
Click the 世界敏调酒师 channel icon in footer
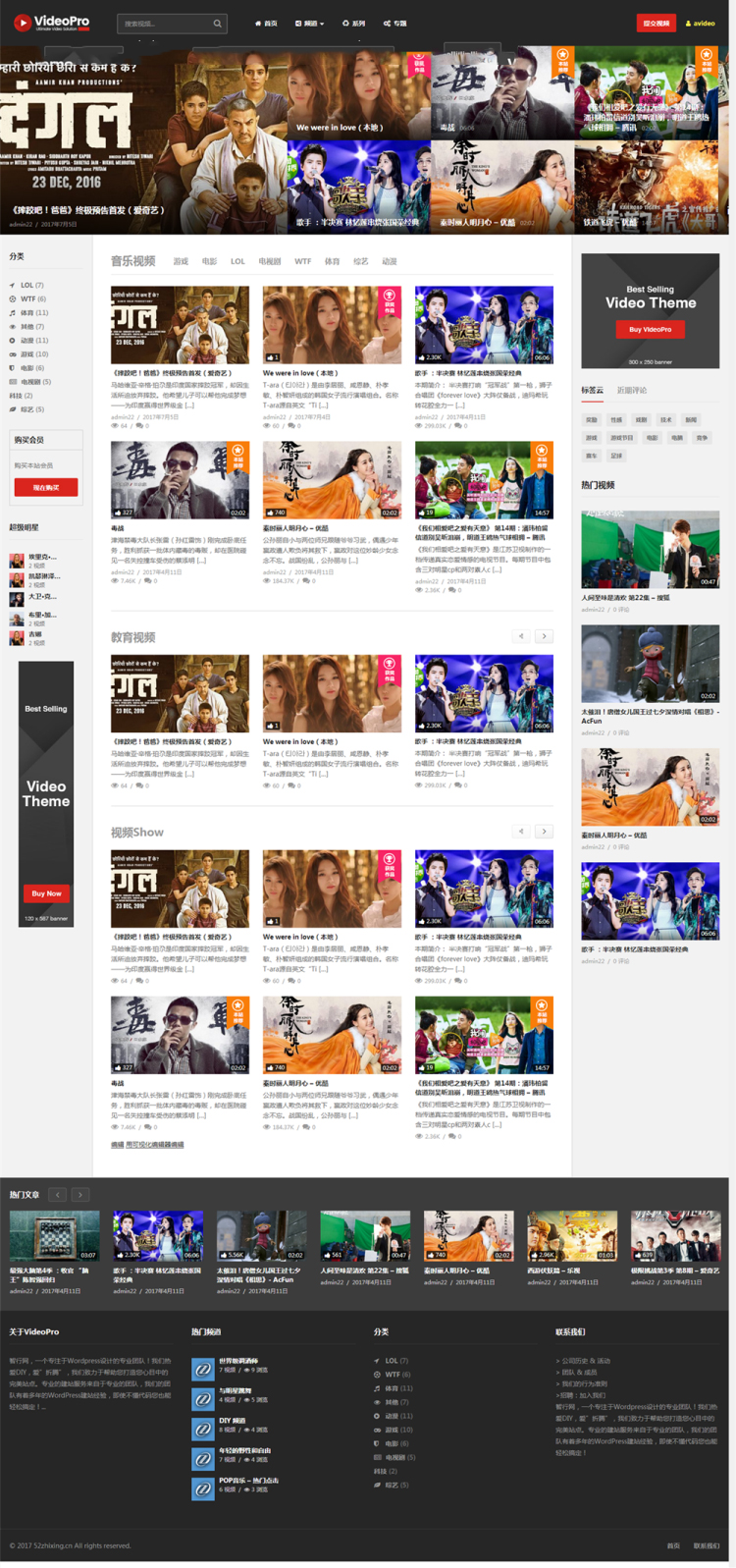pyautogui.click(x=202, y=1368)
